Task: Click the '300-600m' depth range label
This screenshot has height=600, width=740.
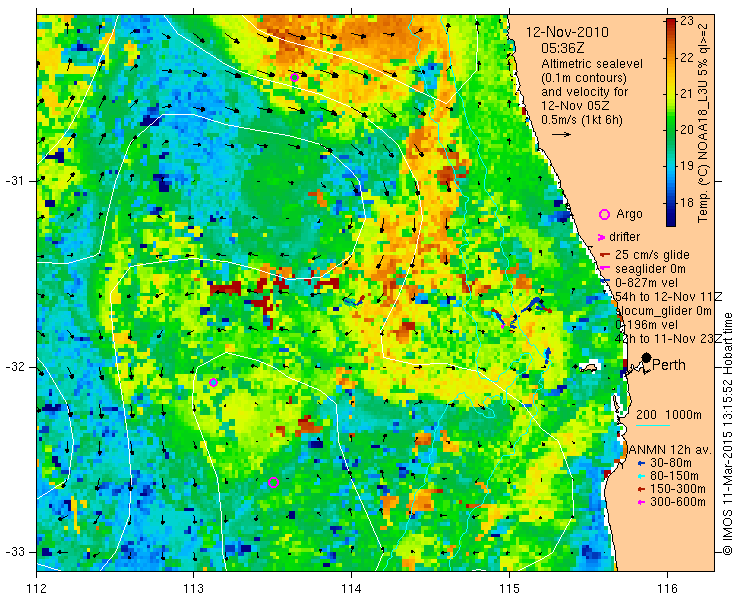Action: 678,502
